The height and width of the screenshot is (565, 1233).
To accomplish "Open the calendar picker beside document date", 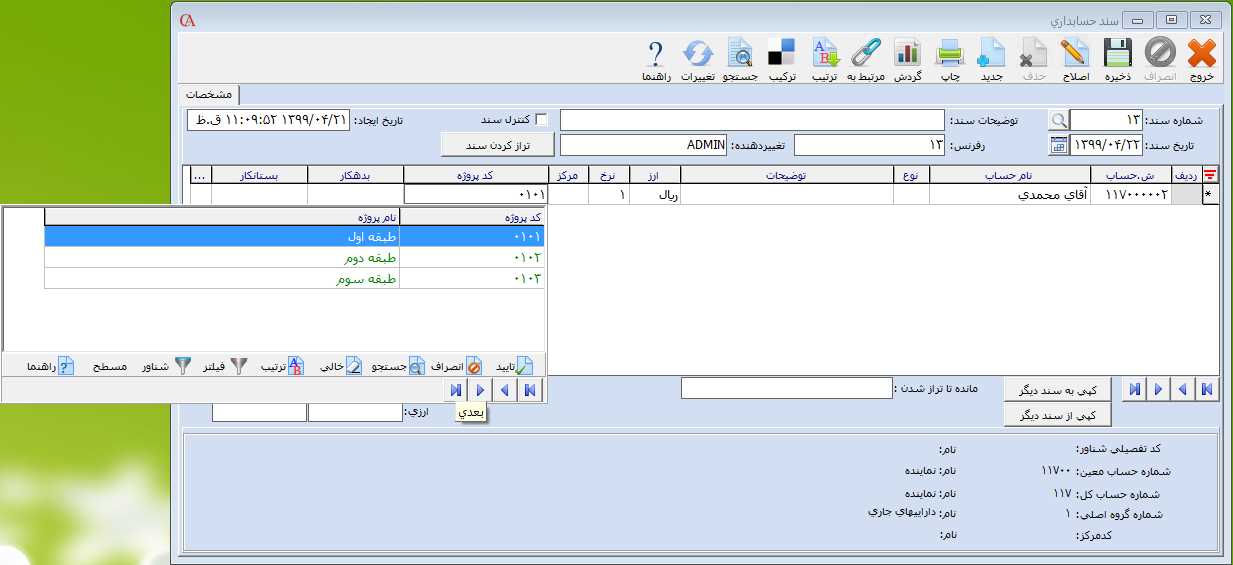I will click(1058, 145).
